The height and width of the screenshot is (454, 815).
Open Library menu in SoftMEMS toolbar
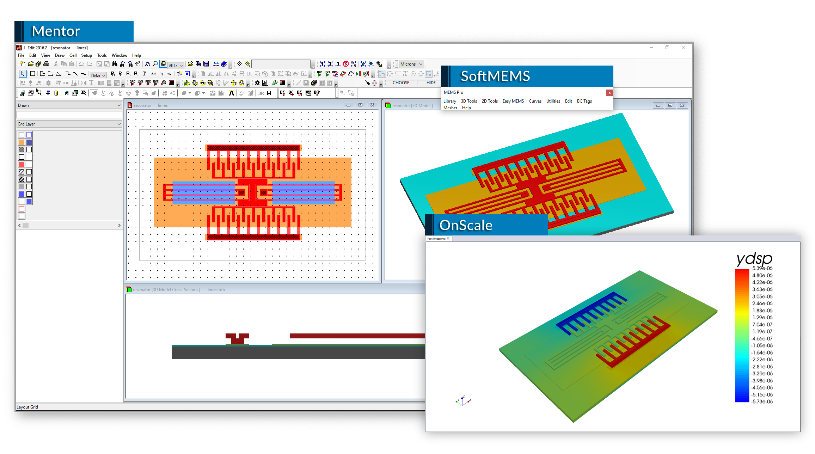pos(450,101)
